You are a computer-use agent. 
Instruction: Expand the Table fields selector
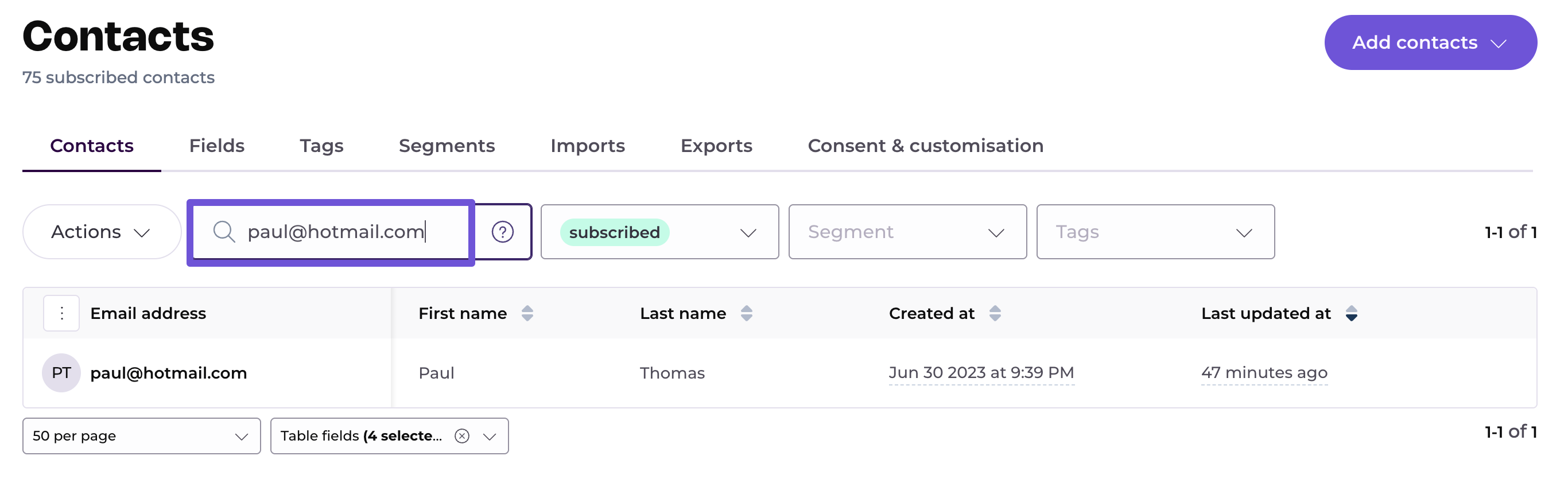point(490,436)
